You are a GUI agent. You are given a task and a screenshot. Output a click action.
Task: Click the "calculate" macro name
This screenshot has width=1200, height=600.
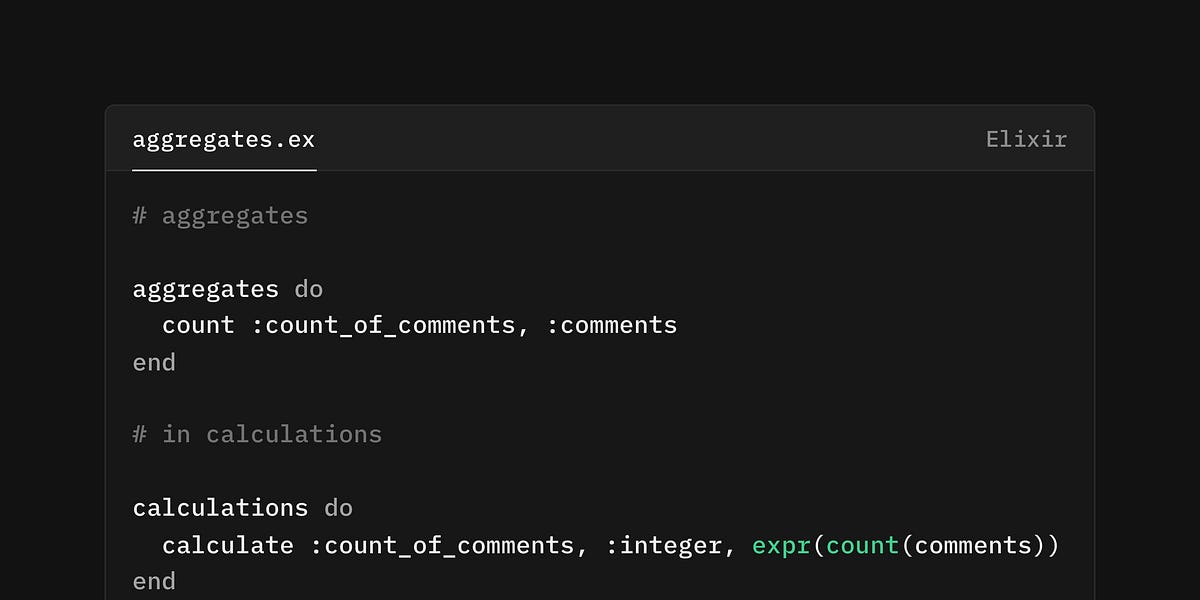[228, 545]
